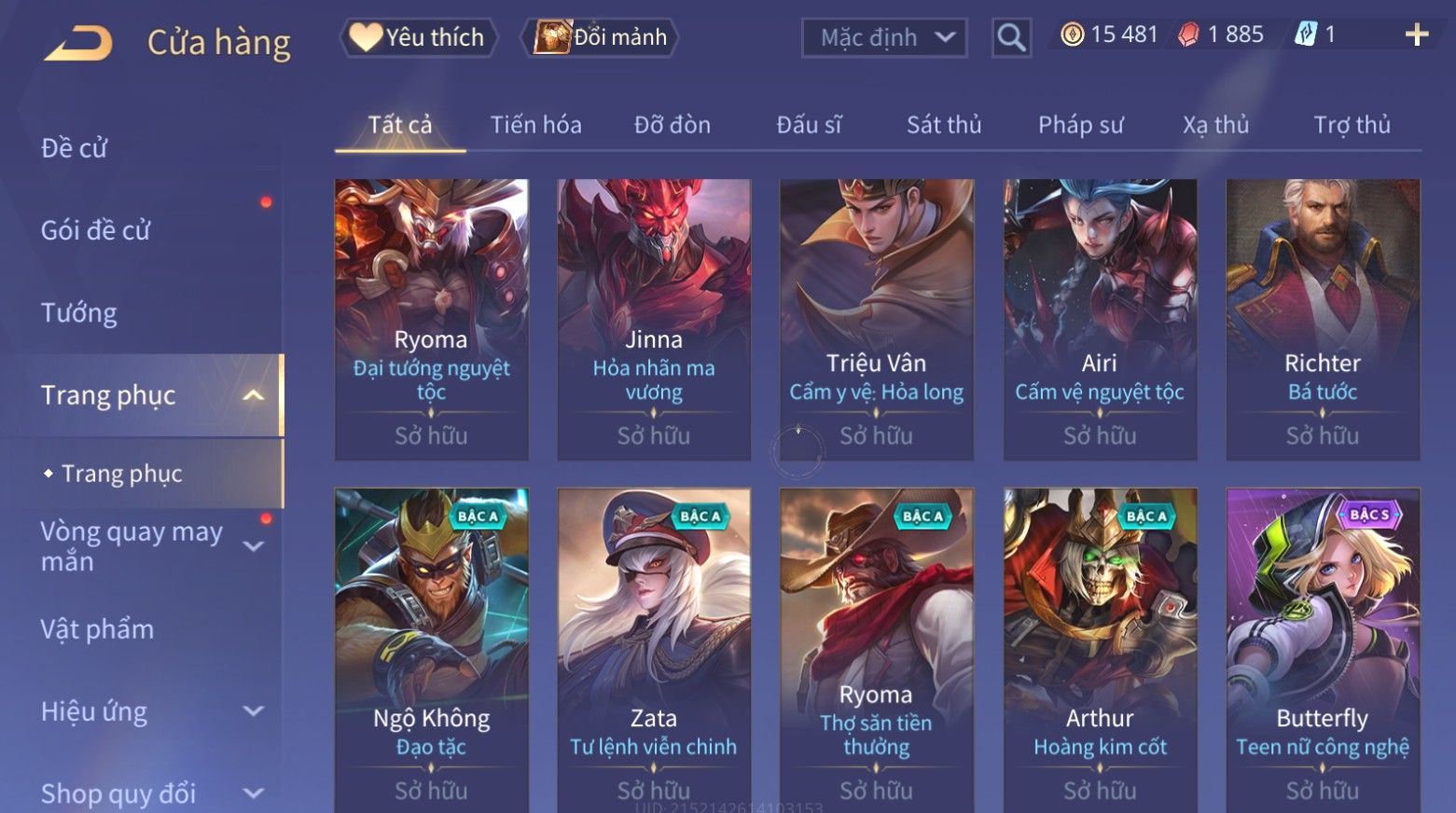Image resolution: width=1456 pixels, height=813 pixels.
Task: Select the Airi Cấm vệ nguyệt tộc skin
Action: (x=1100, y=320)
